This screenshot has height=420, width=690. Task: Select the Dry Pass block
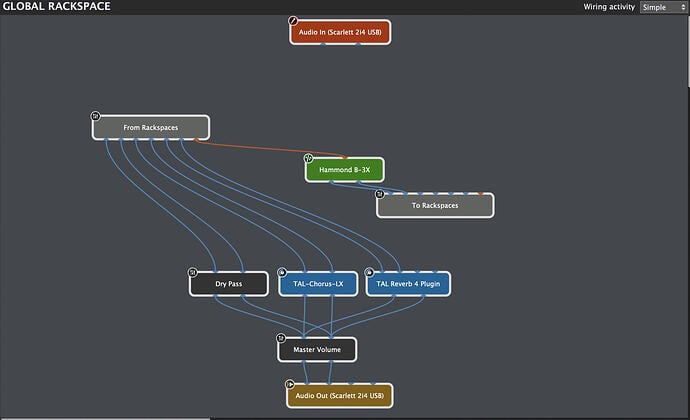pos(229,284)
